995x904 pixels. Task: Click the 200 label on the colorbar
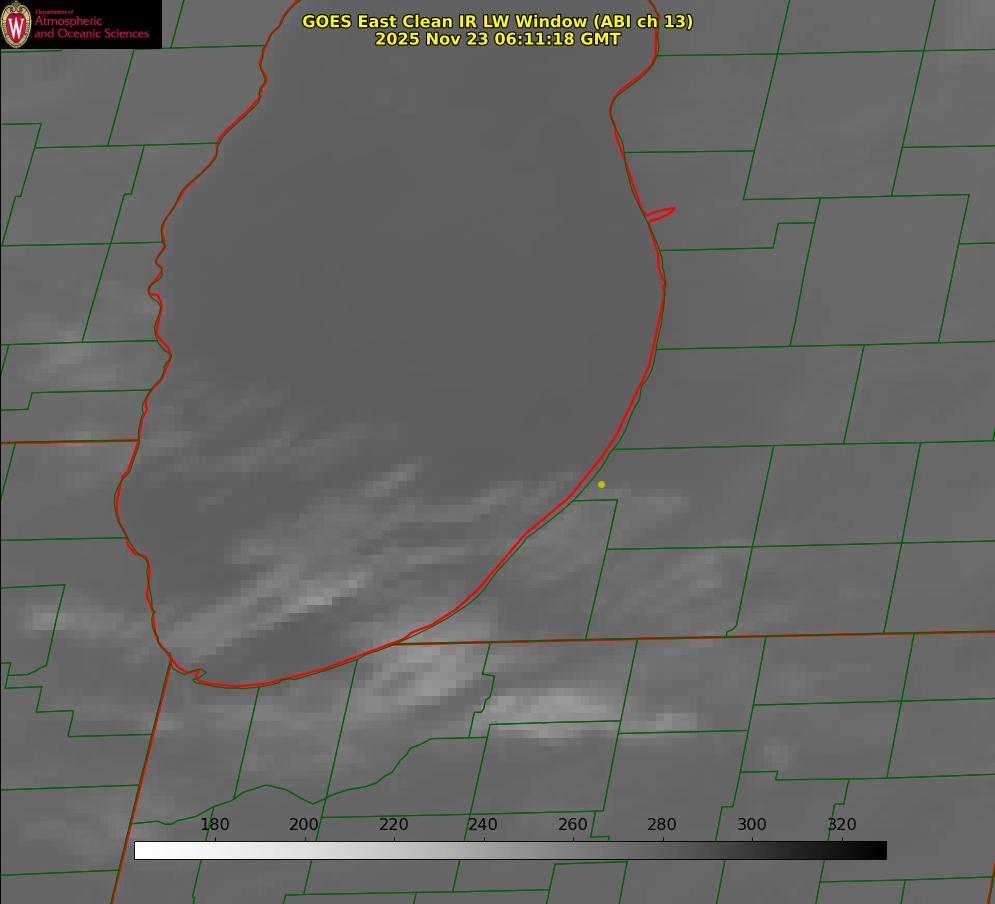coord(304,825)
